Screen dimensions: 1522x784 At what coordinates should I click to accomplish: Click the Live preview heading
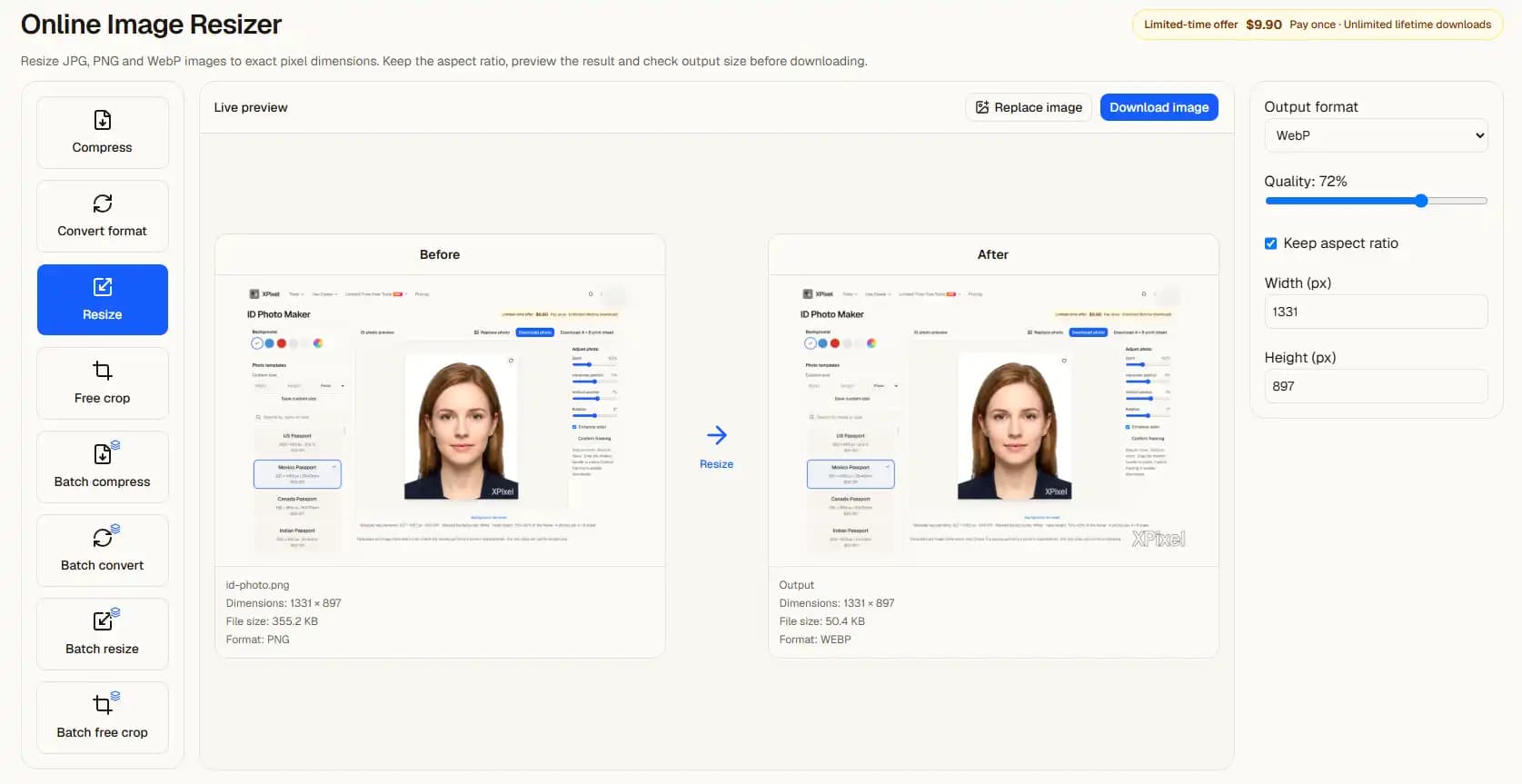click(x=251, y=107)
